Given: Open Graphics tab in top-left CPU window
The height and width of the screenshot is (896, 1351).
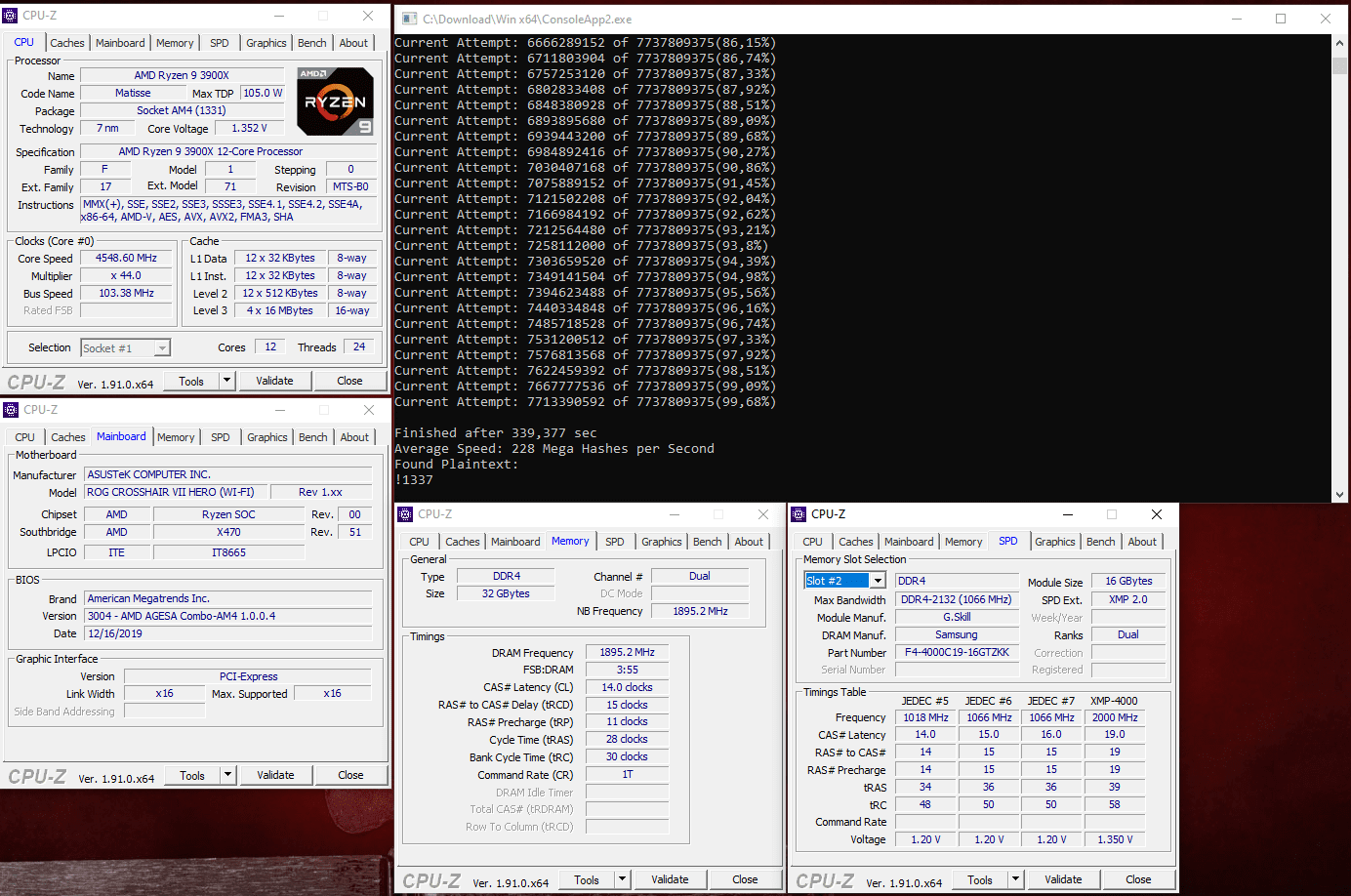Looking at the screenshot, I should [266, 43].
